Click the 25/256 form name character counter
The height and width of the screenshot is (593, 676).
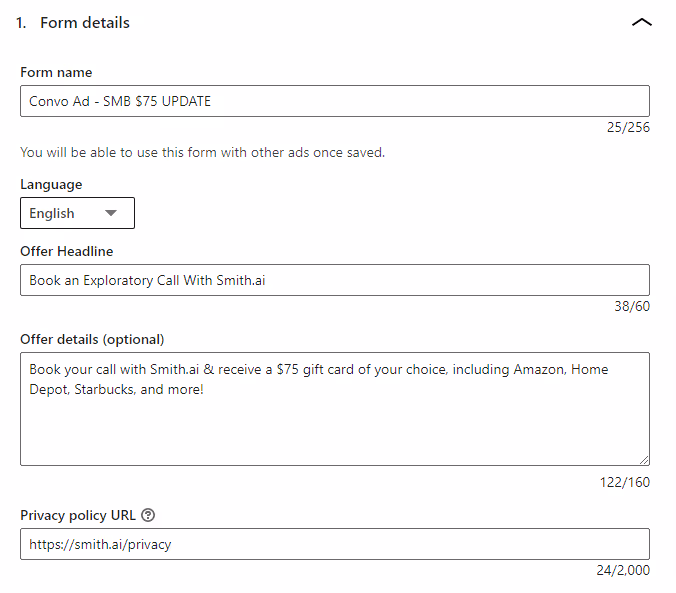(x=628, y=127)
